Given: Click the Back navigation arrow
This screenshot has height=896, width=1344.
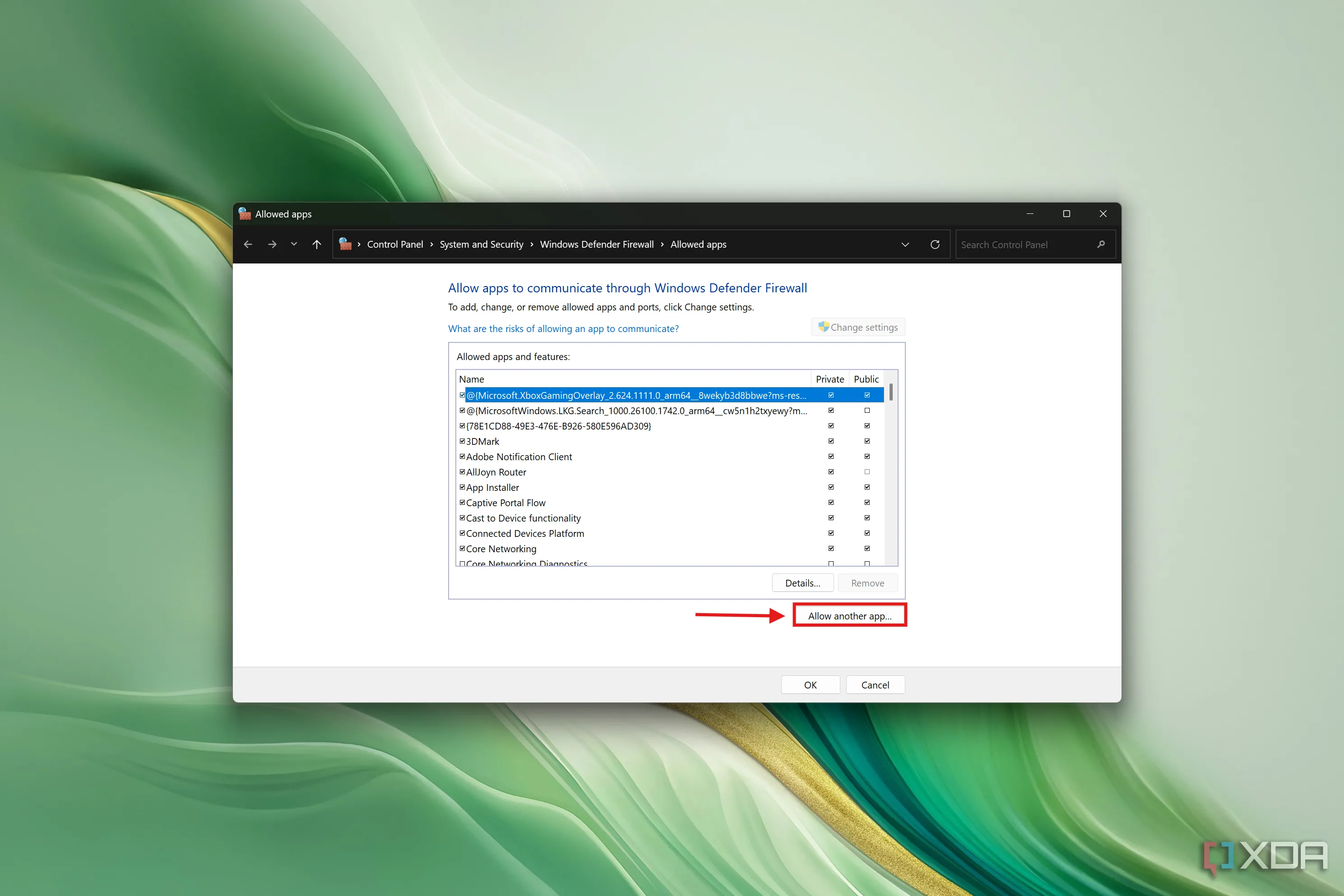Looking at the screenshot, I should click(x=247, y=245).
